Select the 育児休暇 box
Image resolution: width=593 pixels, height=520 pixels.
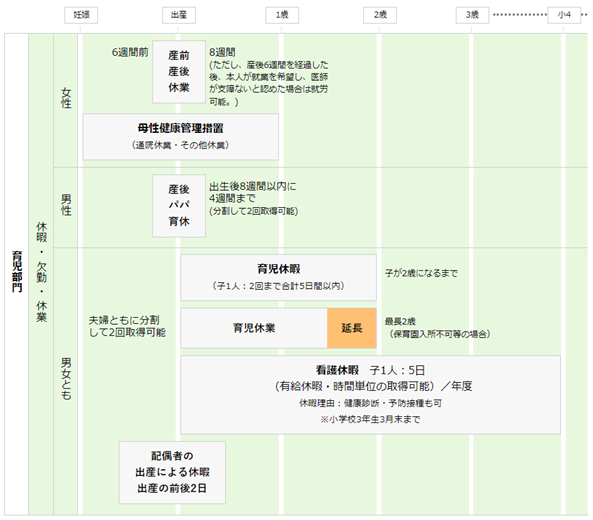[278, 277]
